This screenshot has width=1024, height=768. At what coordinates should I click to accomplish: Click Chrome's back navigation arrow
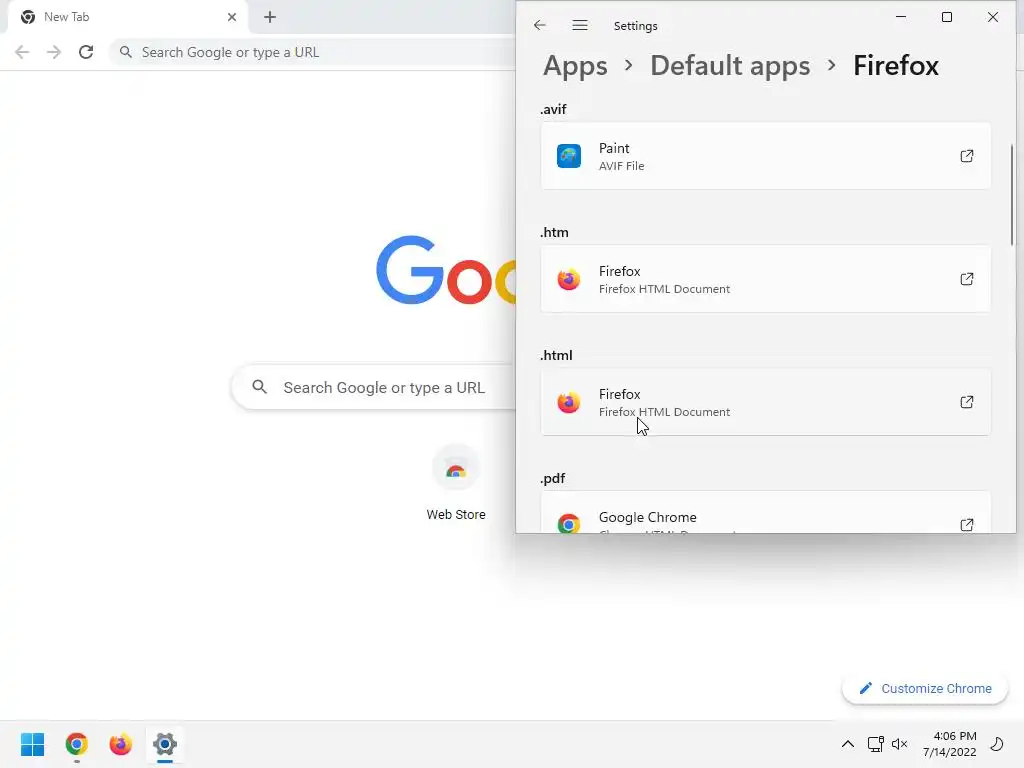pos(22,52)
